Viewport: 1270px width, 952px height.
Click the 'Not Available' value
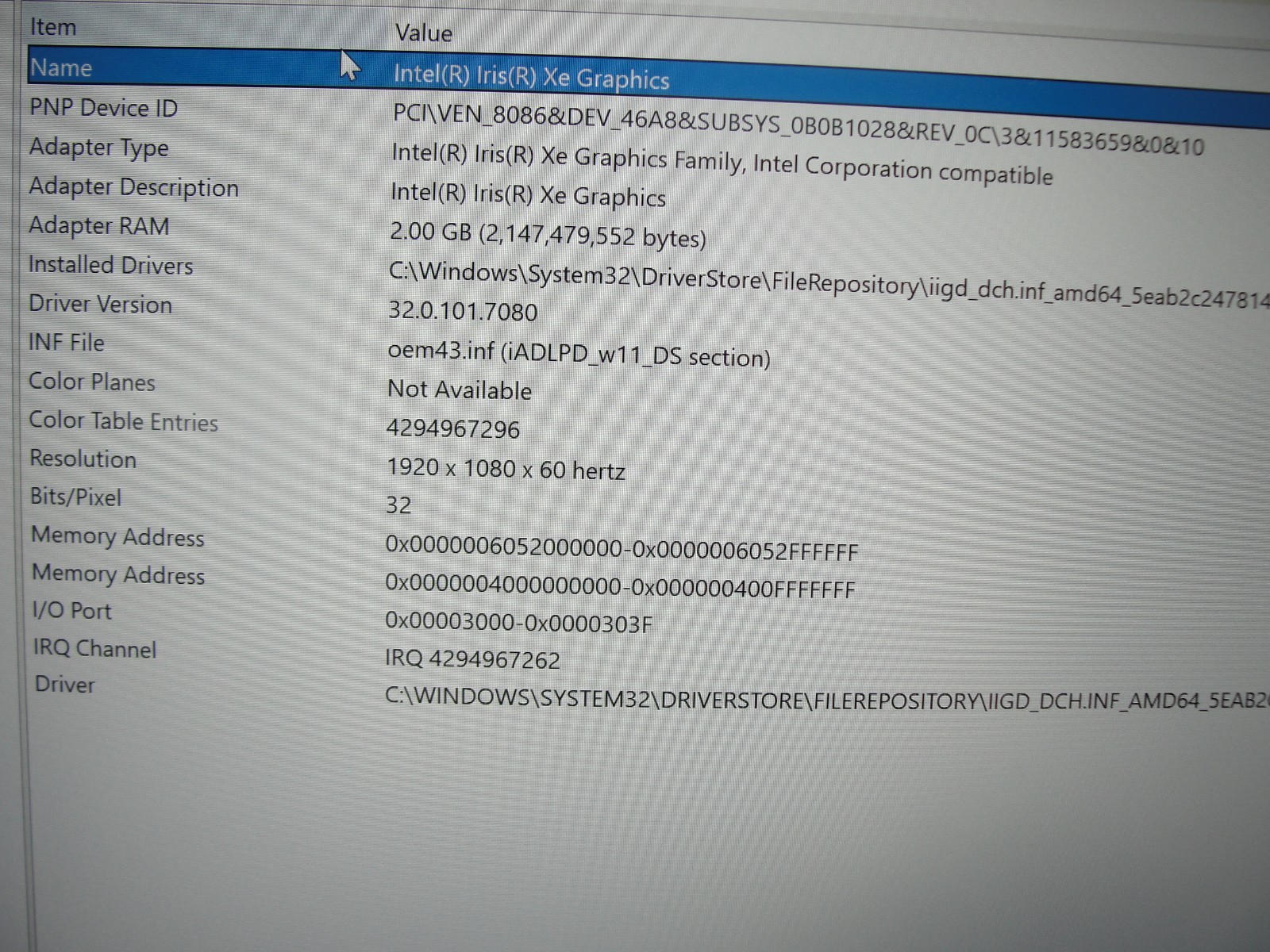coord(460,390)
